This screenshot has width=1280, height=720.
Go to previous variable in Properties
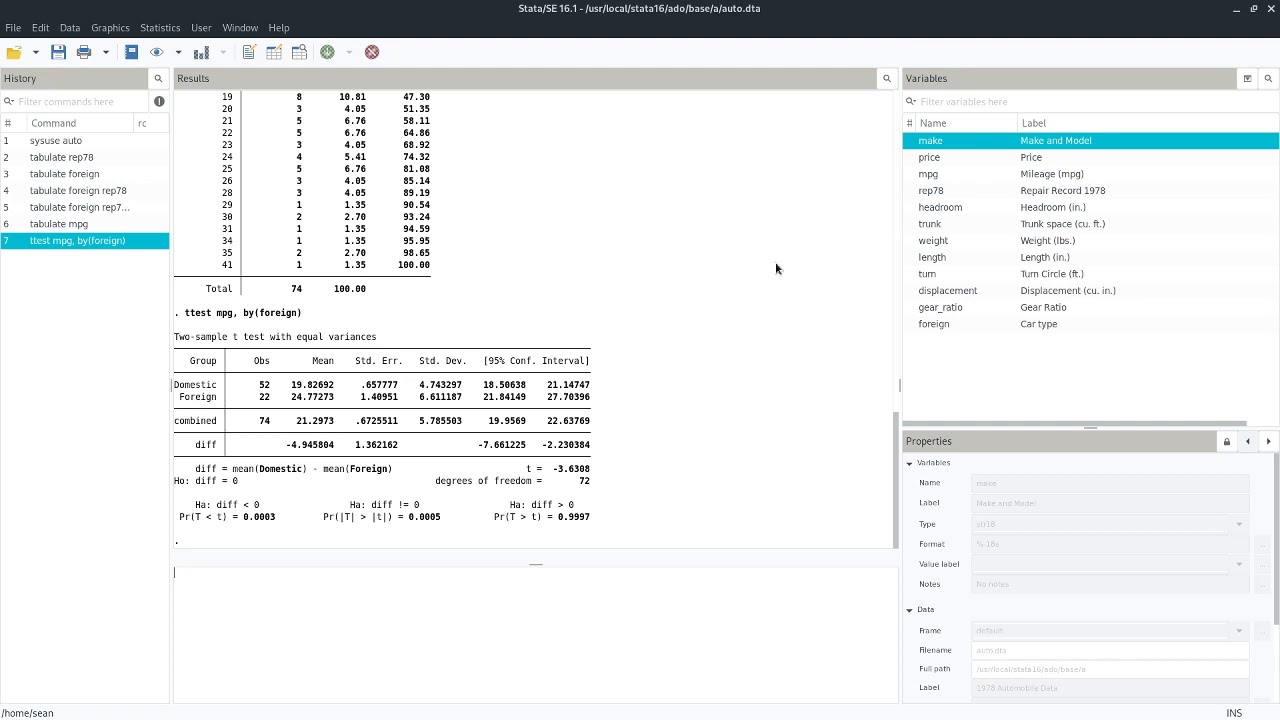(1247, 441)
